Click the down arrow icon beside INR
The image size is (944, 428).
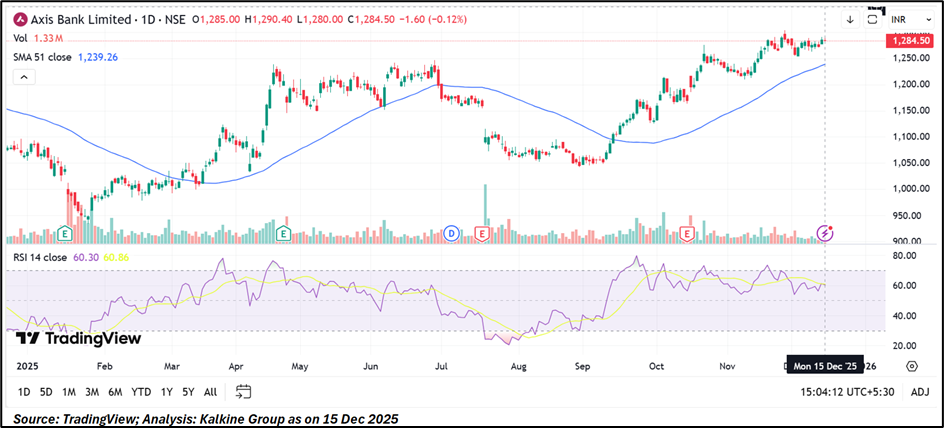tap(850, 19)
